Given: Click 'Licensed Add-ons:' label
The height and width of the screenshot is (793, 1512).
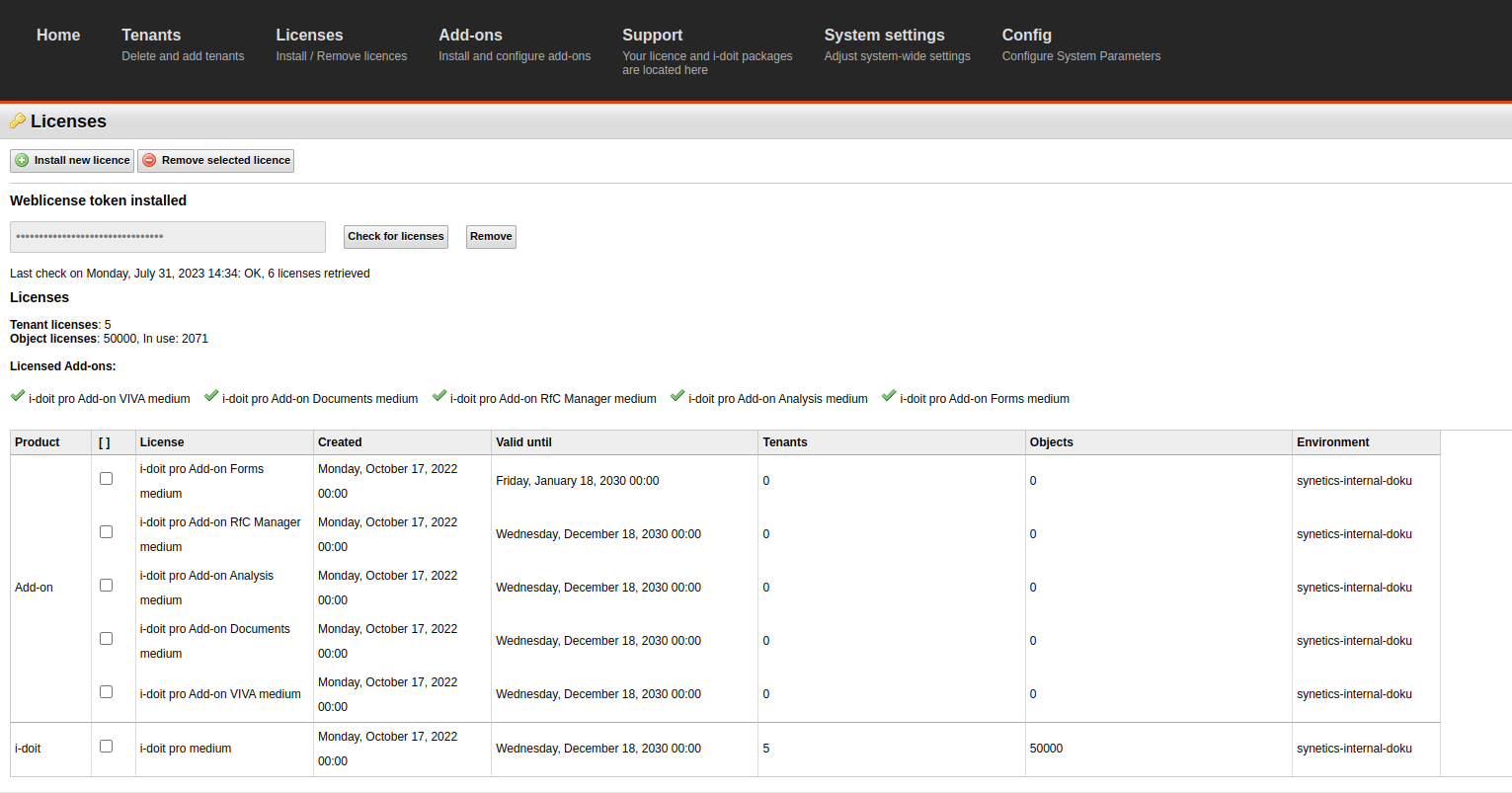Looking at the screenshot, I should point(62,366).
